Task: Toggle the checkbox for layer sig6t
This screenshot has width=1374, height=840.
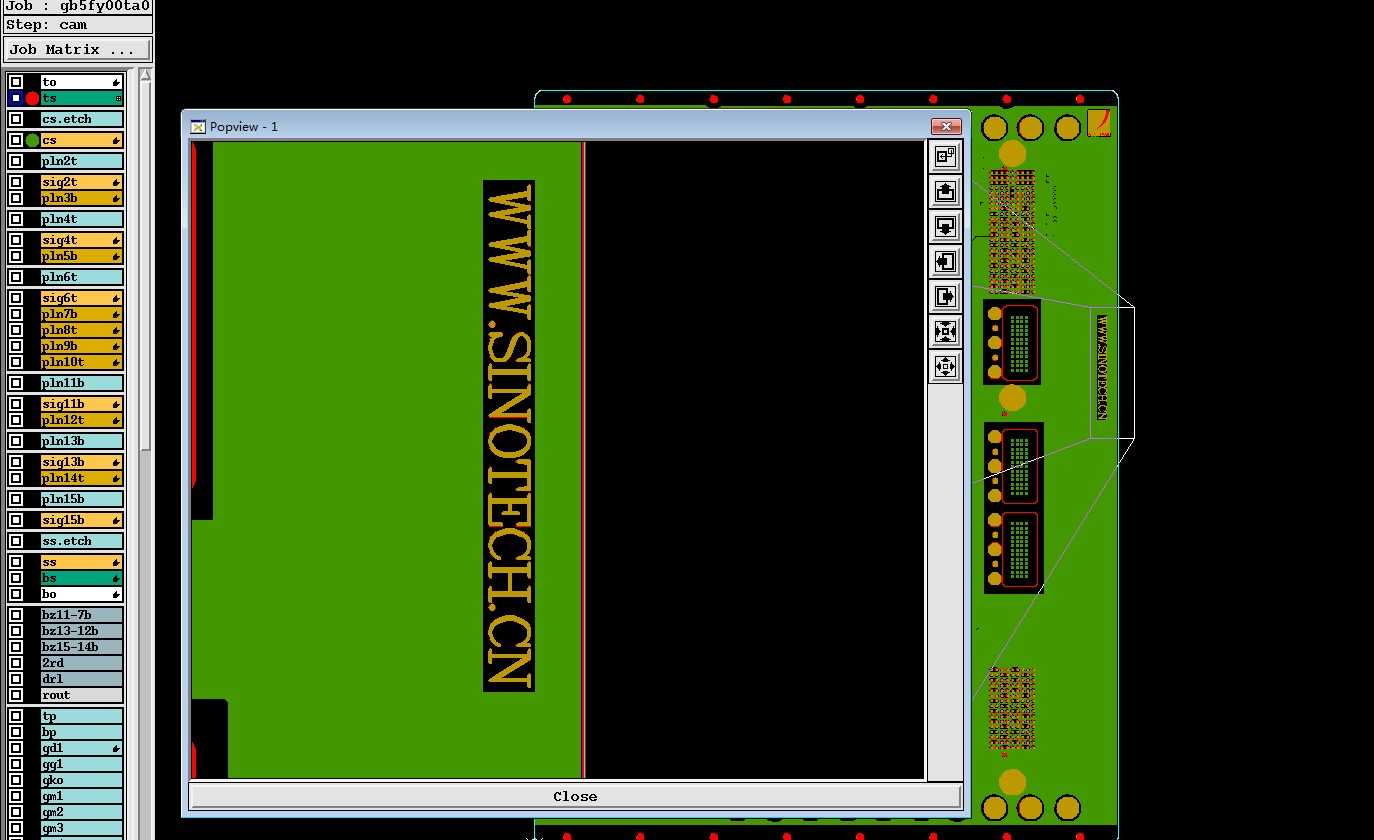Action: coord(16,298)
